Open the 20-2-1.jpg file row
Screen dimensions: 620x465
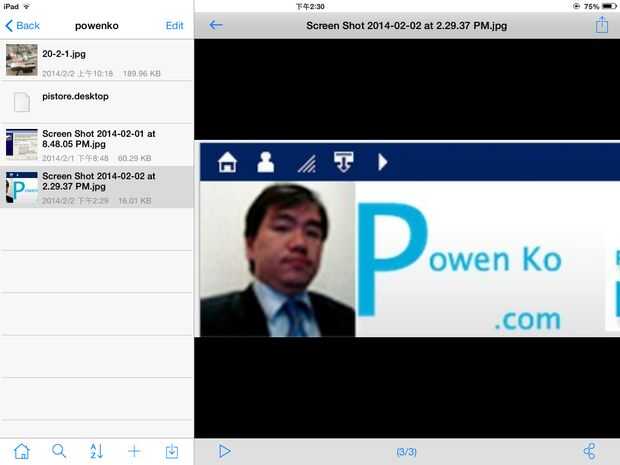[97, 60]
